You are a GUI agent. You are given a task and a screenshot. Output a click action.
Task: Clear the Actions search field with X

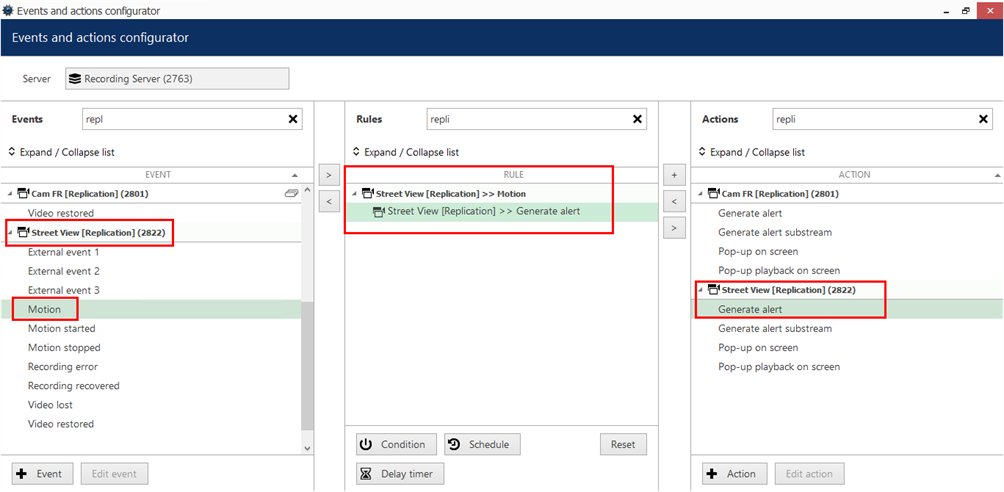coord(983,119)
